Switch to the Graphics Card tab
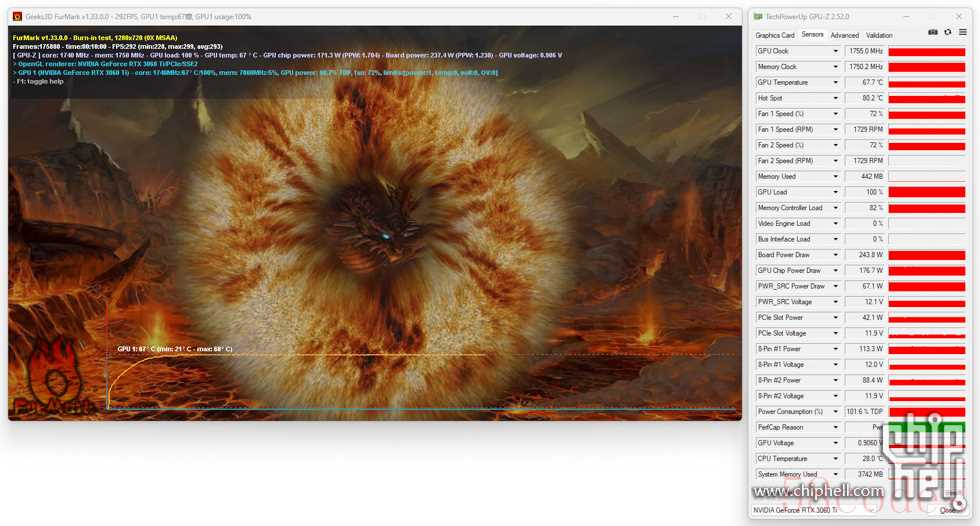Viewport: 980px width, 526px height. click(x=774, y=35)
